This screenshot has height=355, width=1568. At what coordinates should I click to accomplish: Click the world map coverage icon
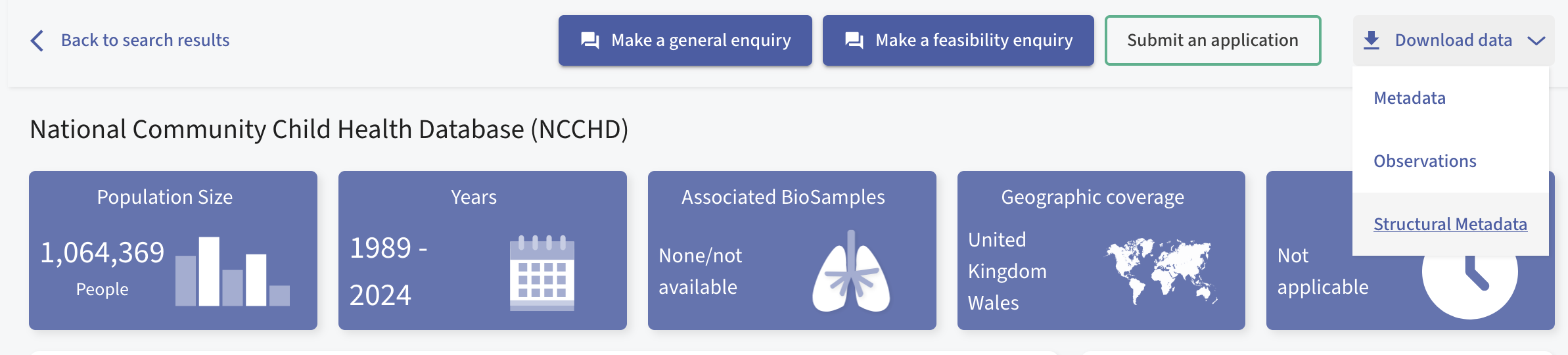click(x=1161, y=271)
